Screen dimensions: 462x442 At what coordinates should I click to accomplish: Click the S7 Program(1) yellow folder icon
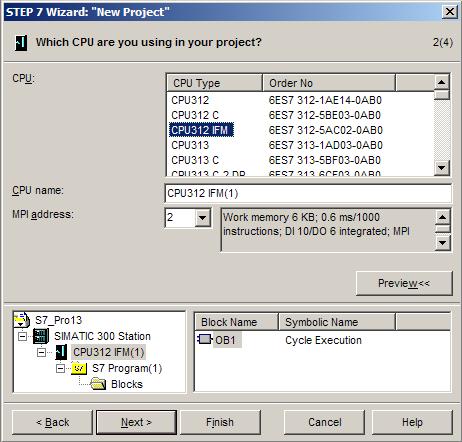79,368
